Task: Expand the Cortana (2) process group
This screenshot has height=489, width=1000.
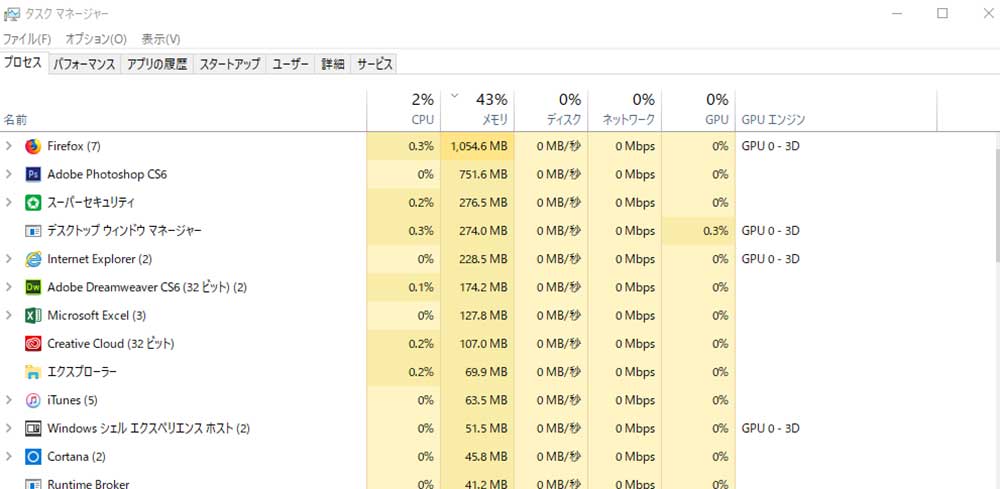Action: [8, 456]
